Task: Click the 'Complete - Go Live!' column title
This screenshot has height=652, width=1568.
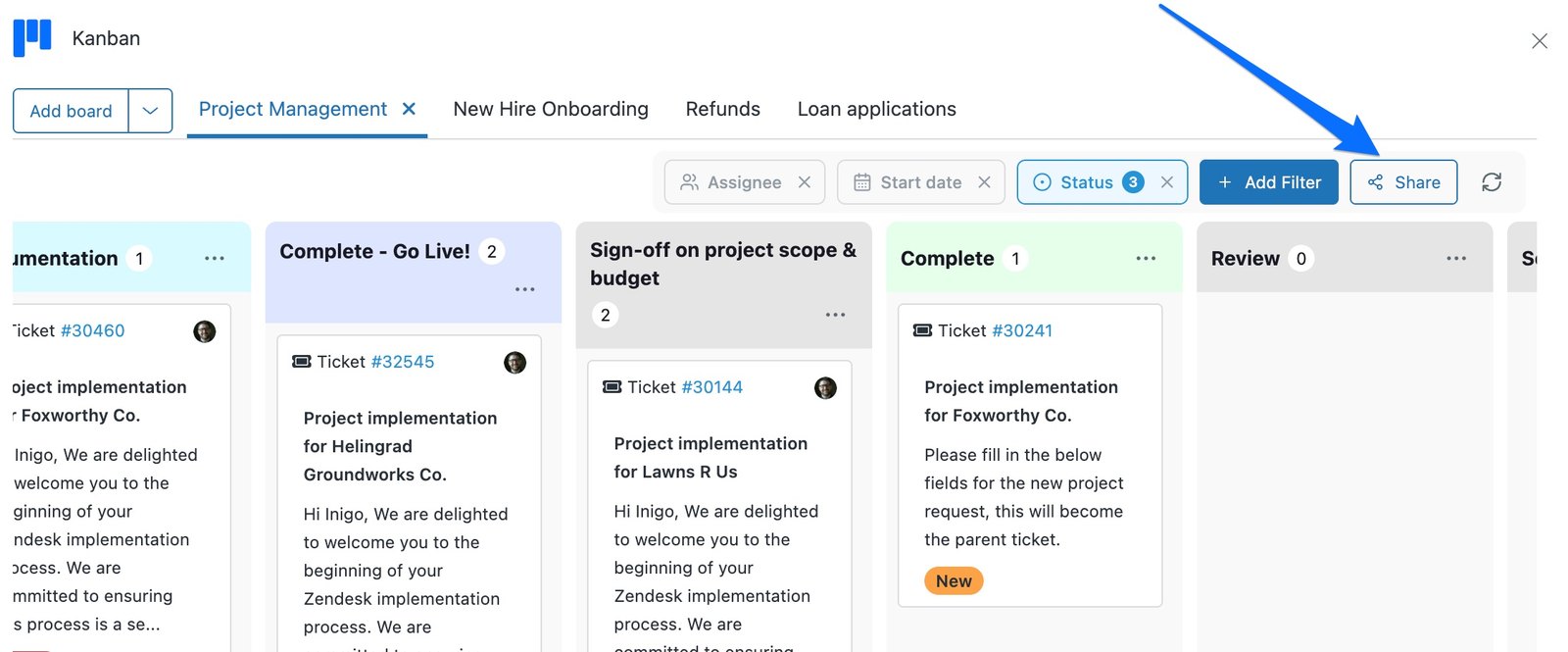Action: [374, 251]
